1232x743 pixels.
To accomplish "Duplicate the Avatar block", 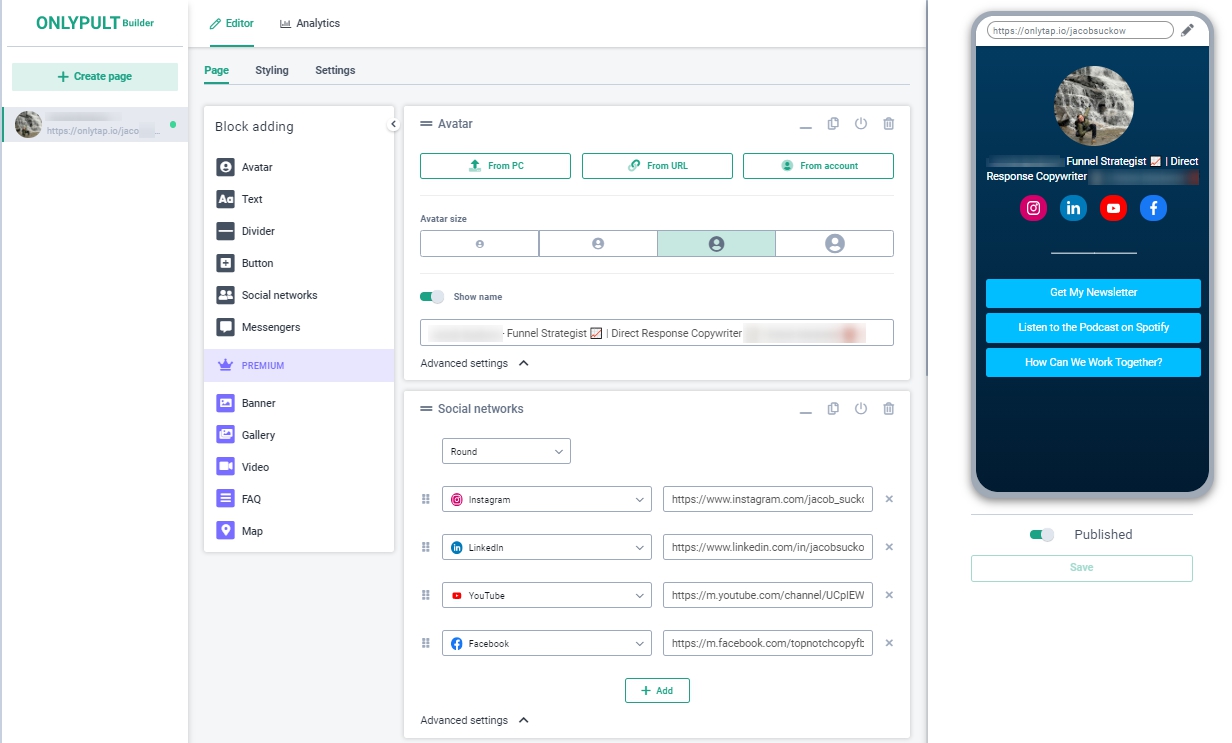I will click(x=833, y=124).
